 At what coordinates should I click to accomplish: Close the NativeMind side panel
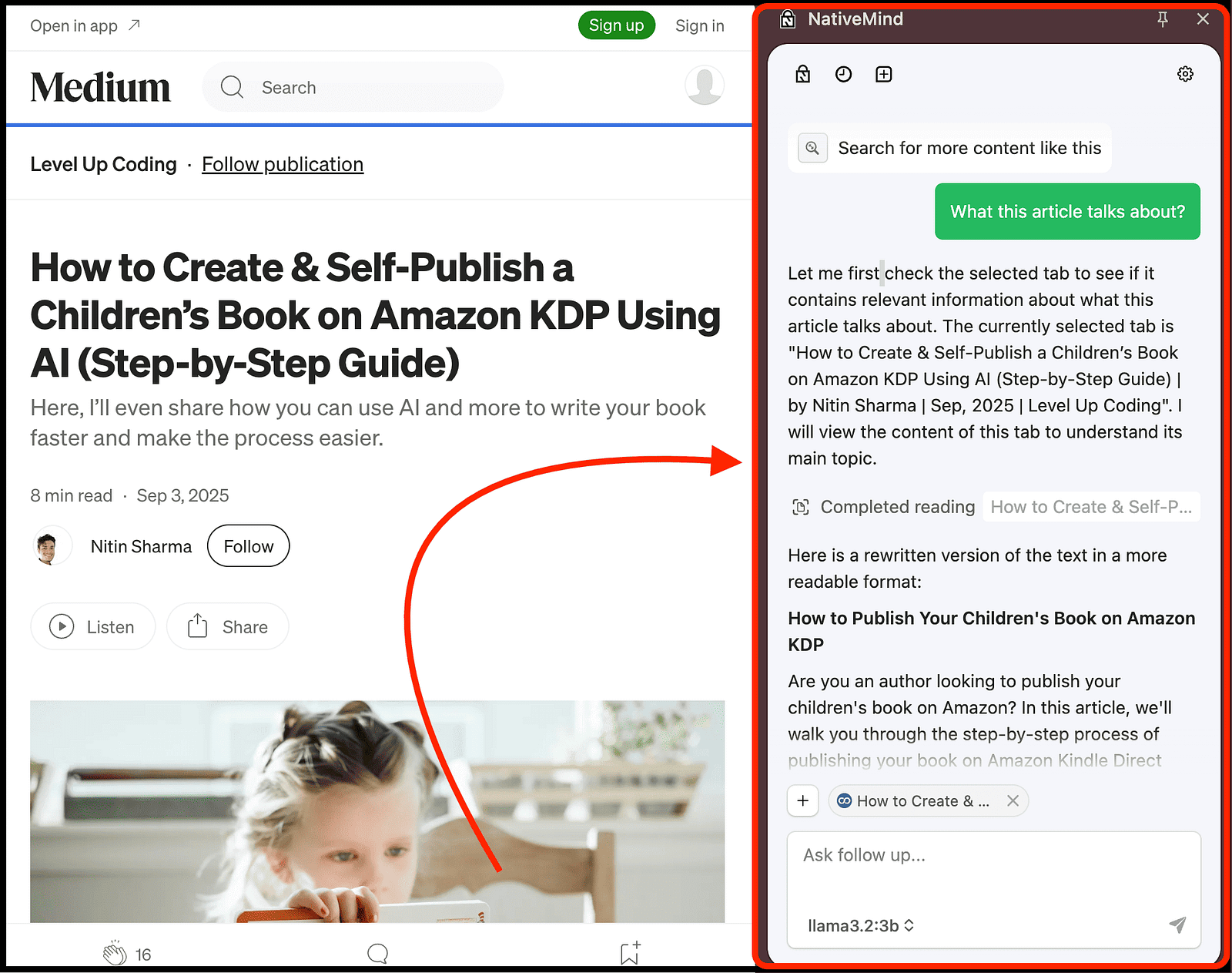click(x=1203, y=19)
